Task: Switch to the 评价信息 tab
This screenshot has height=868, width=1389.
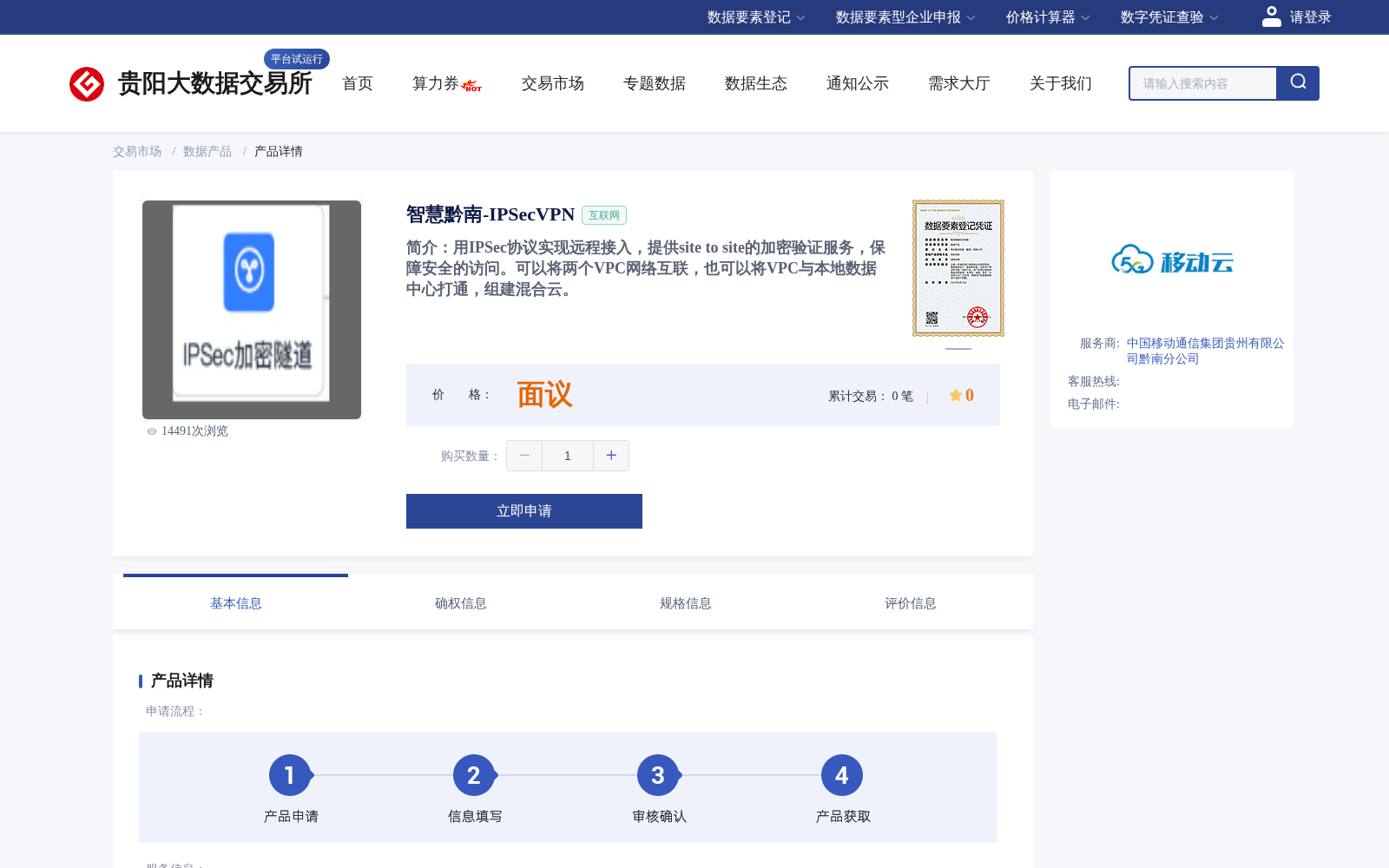Action: coord(911,603)
